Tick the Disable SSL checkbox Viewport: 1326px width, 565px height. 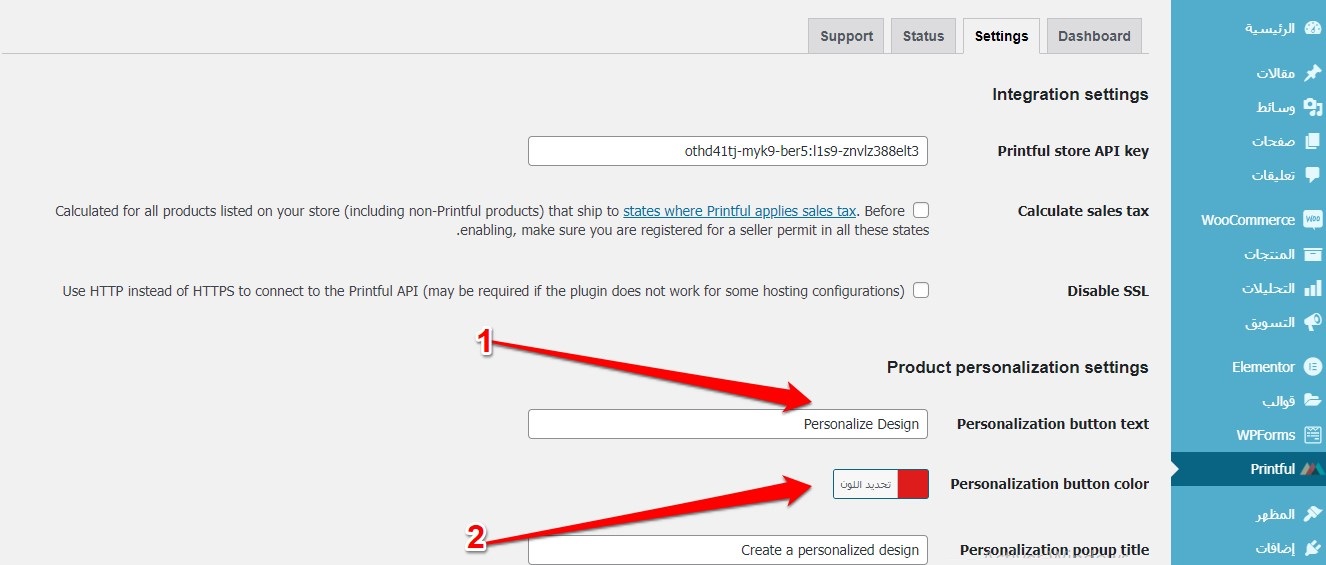[x=921, y=290]
